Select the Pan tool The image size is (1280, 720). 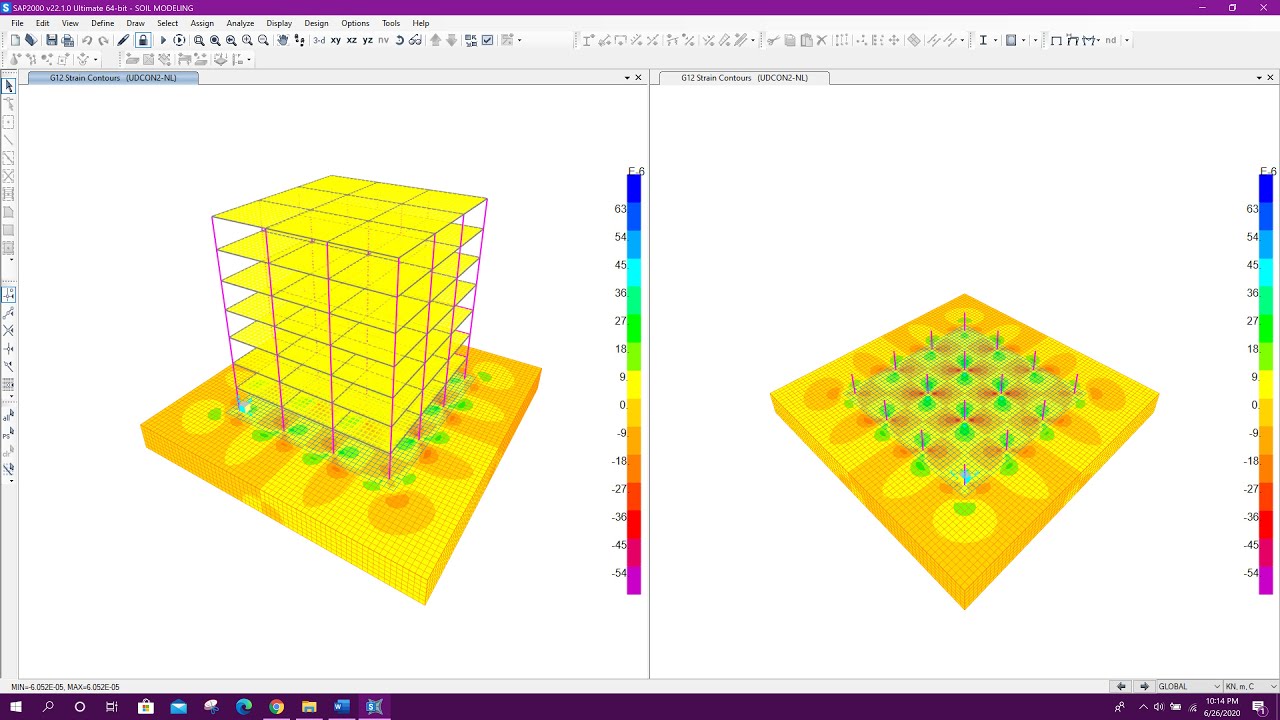pos(280,40)
